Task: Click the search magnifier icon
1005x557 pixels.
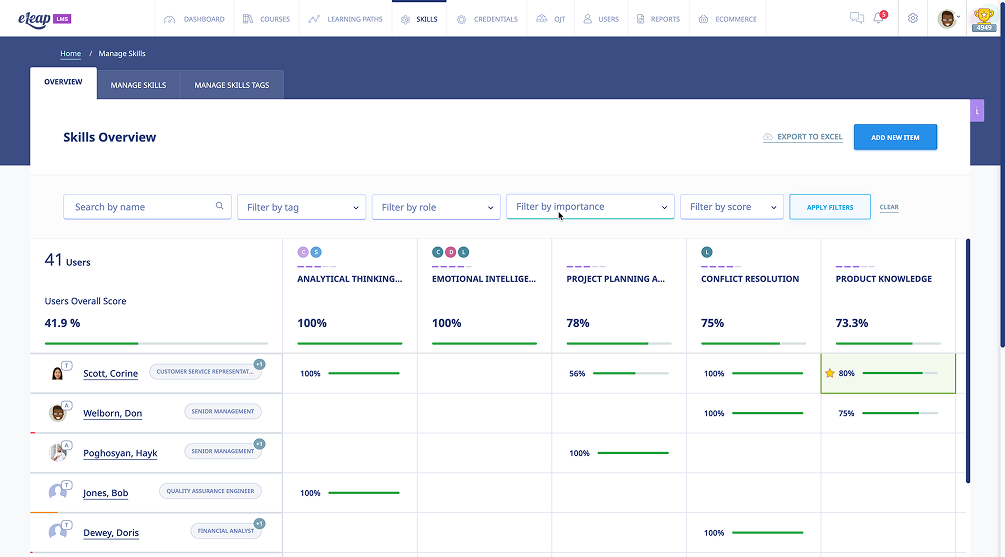Action: pyautogui.click(x=219, y=206)
